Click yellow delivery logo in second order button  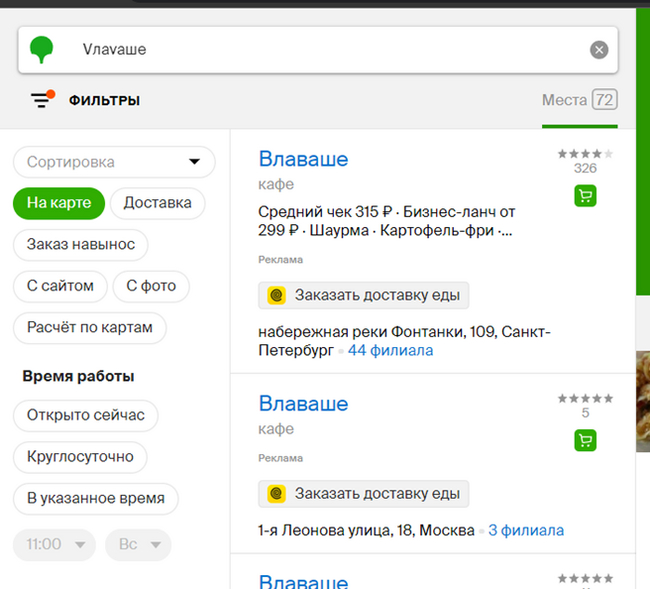[x=276, y=494]
